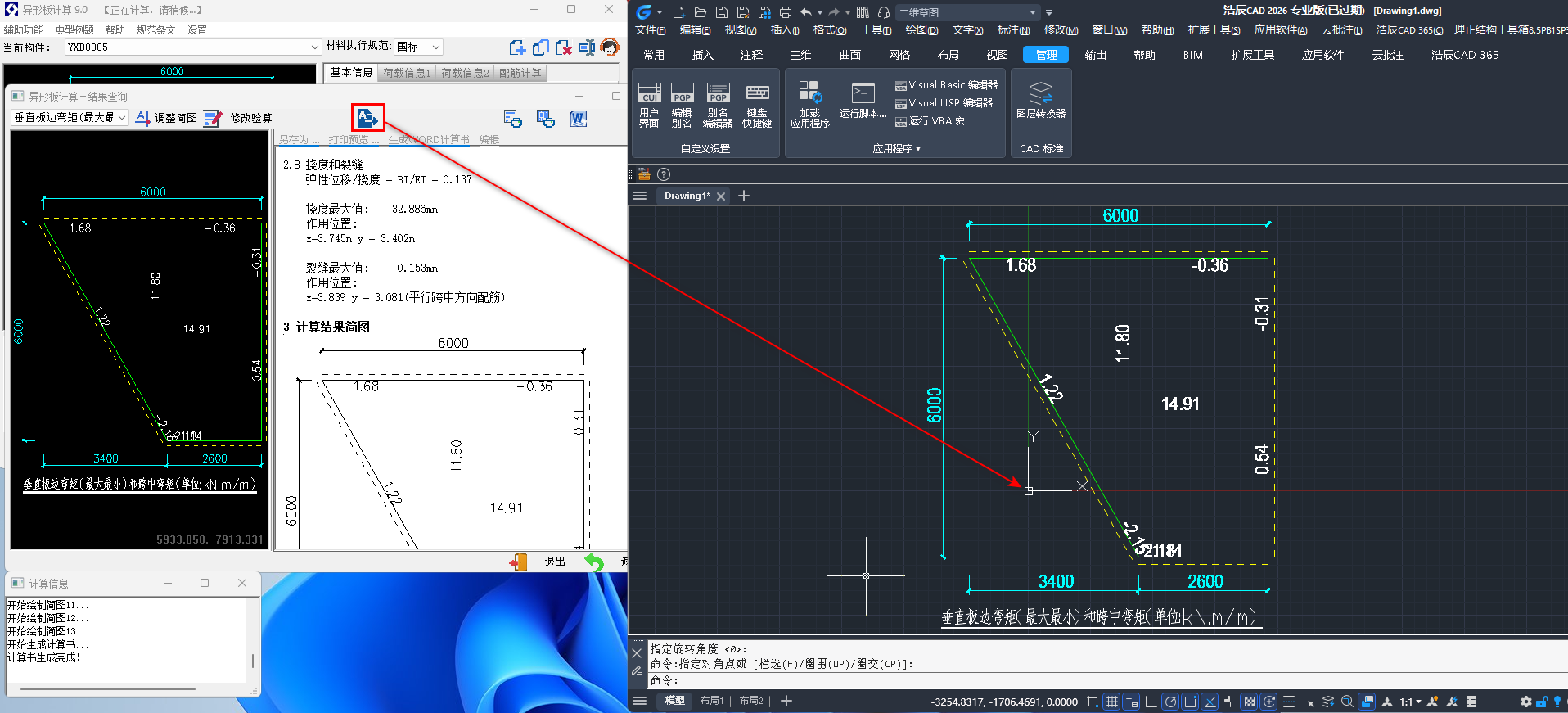Click the print icon in CAD quick access toolbar
Image resolution: width=1568 pixels, height=713 pixels.
pos(786,12)
